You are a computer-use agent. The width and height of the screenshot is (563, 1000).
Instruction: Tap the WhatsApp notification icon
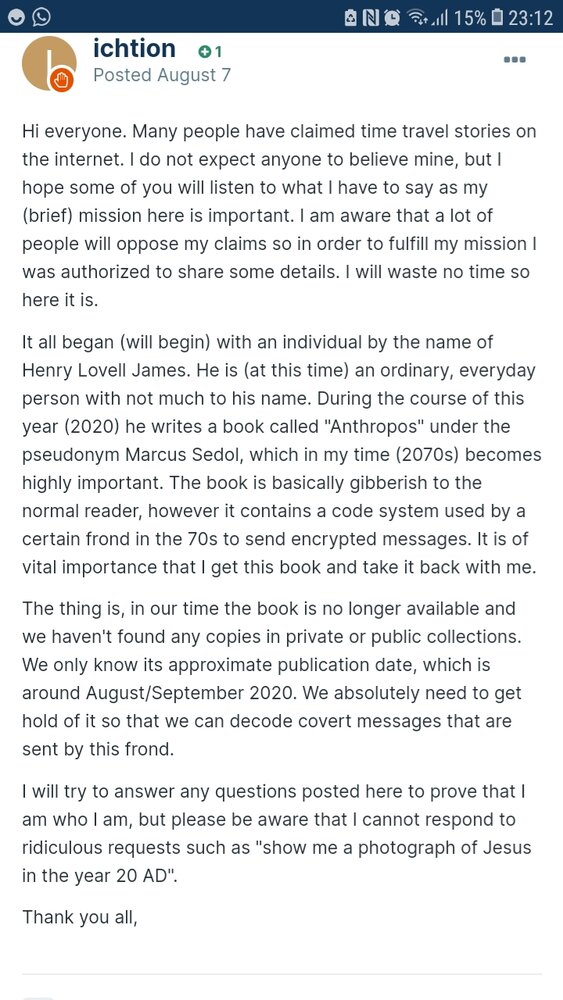[42, 17]
